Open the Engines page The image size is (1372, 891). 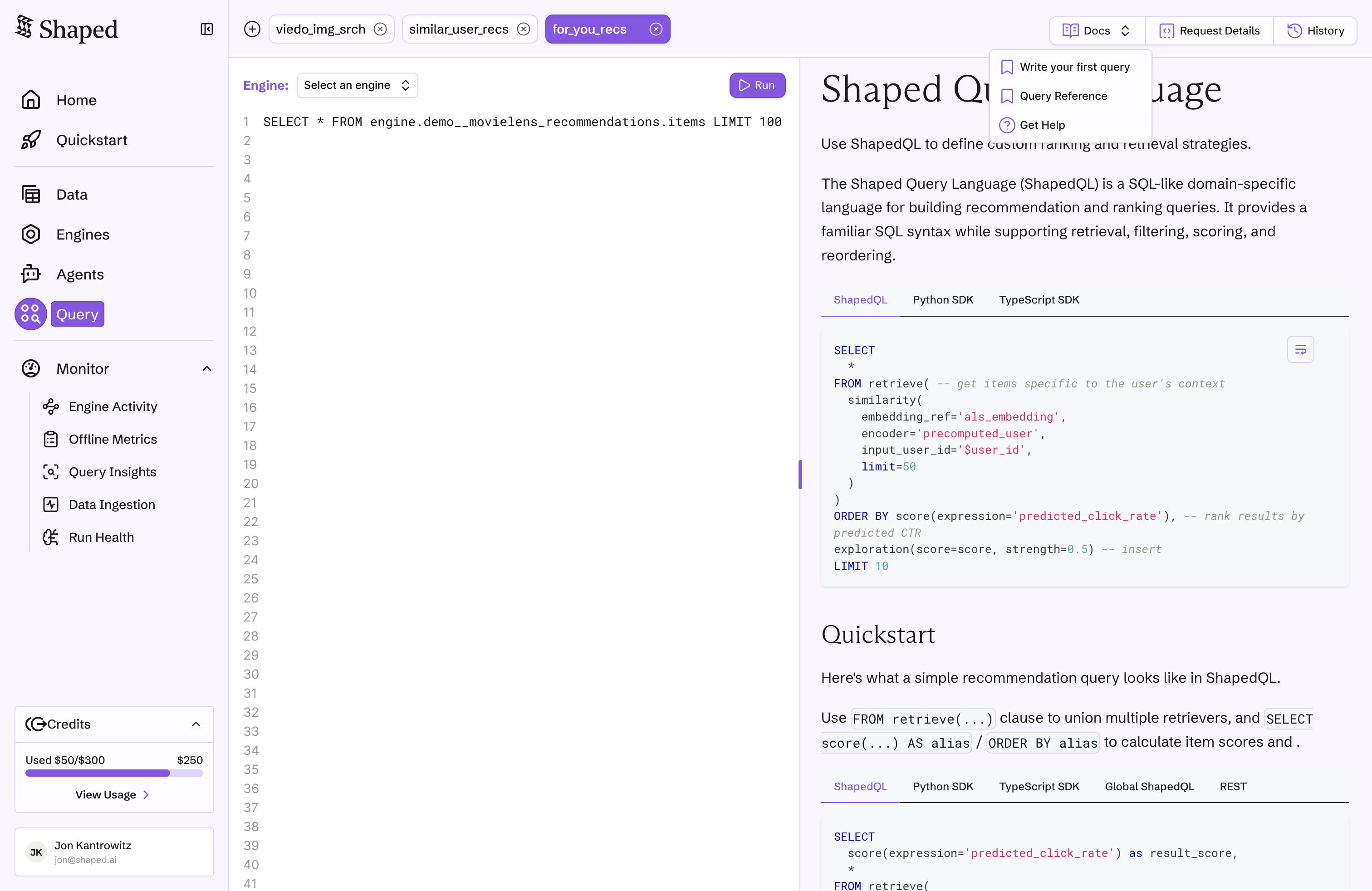coord(83,235)
